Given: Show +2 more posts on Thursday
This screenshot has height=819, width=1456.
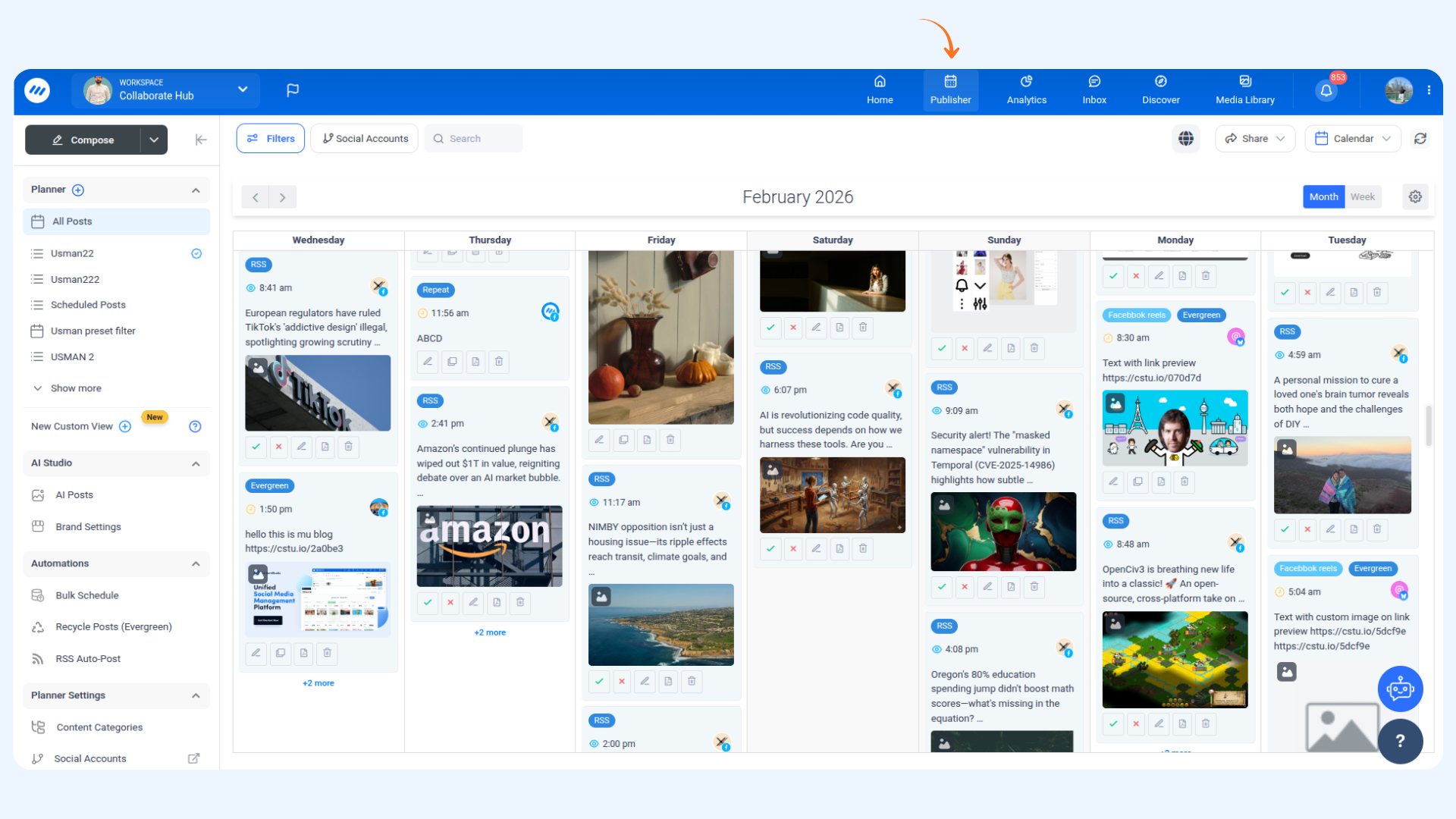Looking at the screenshot, I should coord(490,632).
